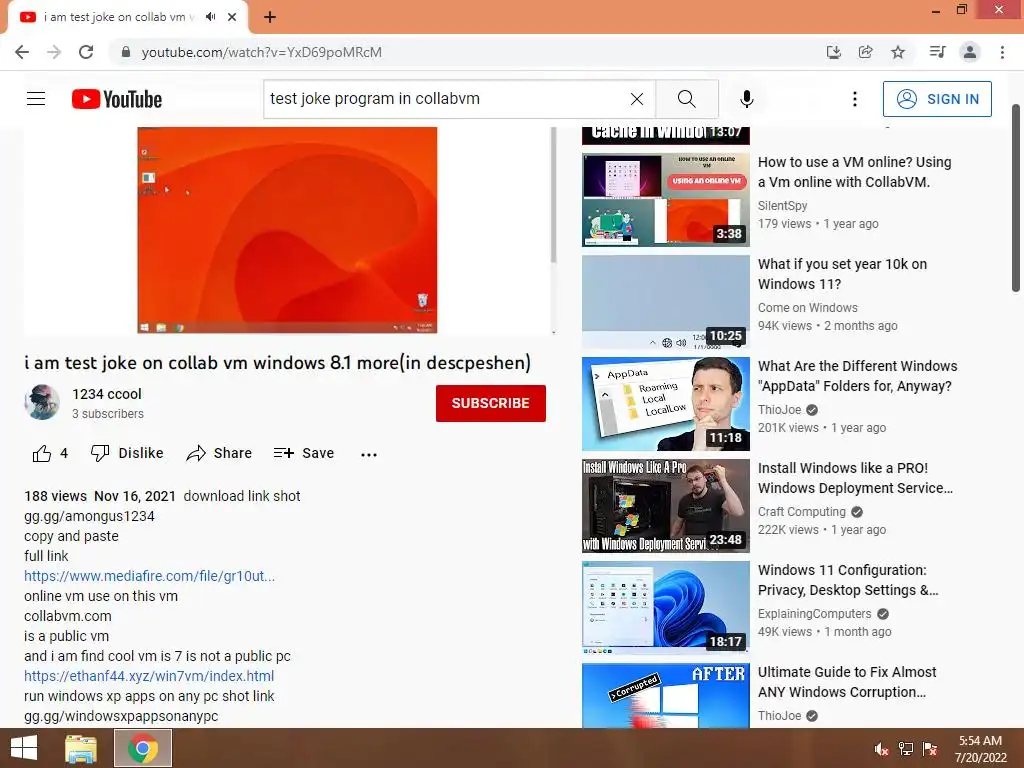This screenshot has height=768, width=1024.
Task: Open the more actions ellipsis below video
Action: (369, 454)
